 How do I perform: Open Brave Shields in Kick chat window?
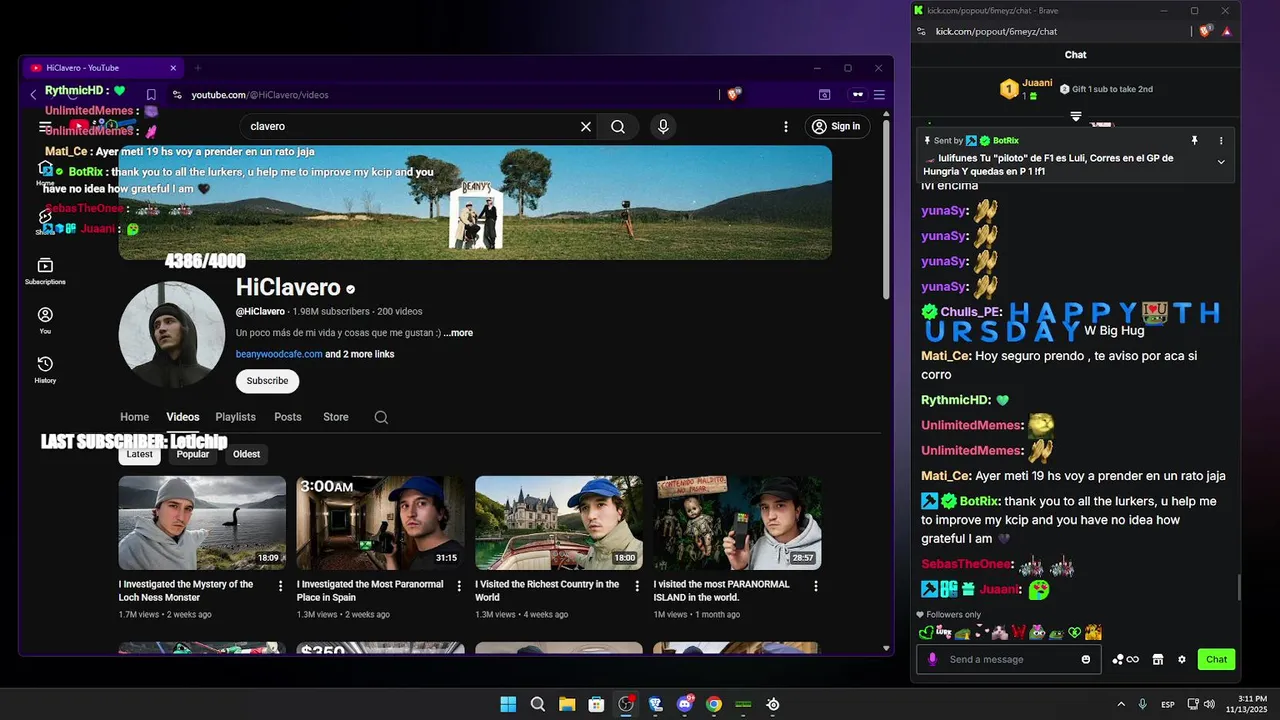pyautogui.click(x=1207, y=31)
